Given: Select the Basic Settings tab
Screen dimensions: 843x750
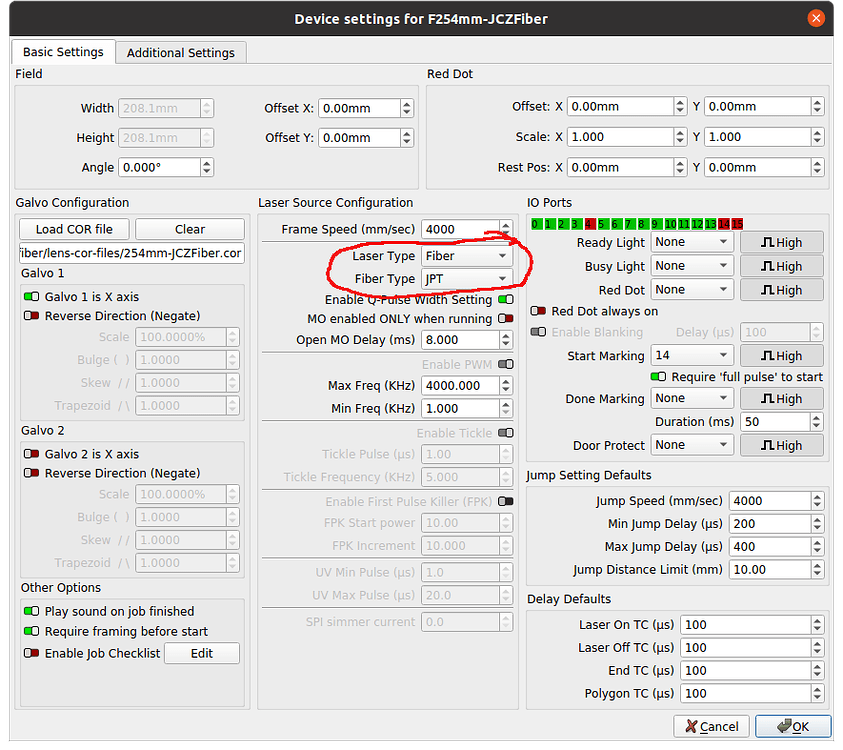Looking at the screenshot, I should [63, 52].
